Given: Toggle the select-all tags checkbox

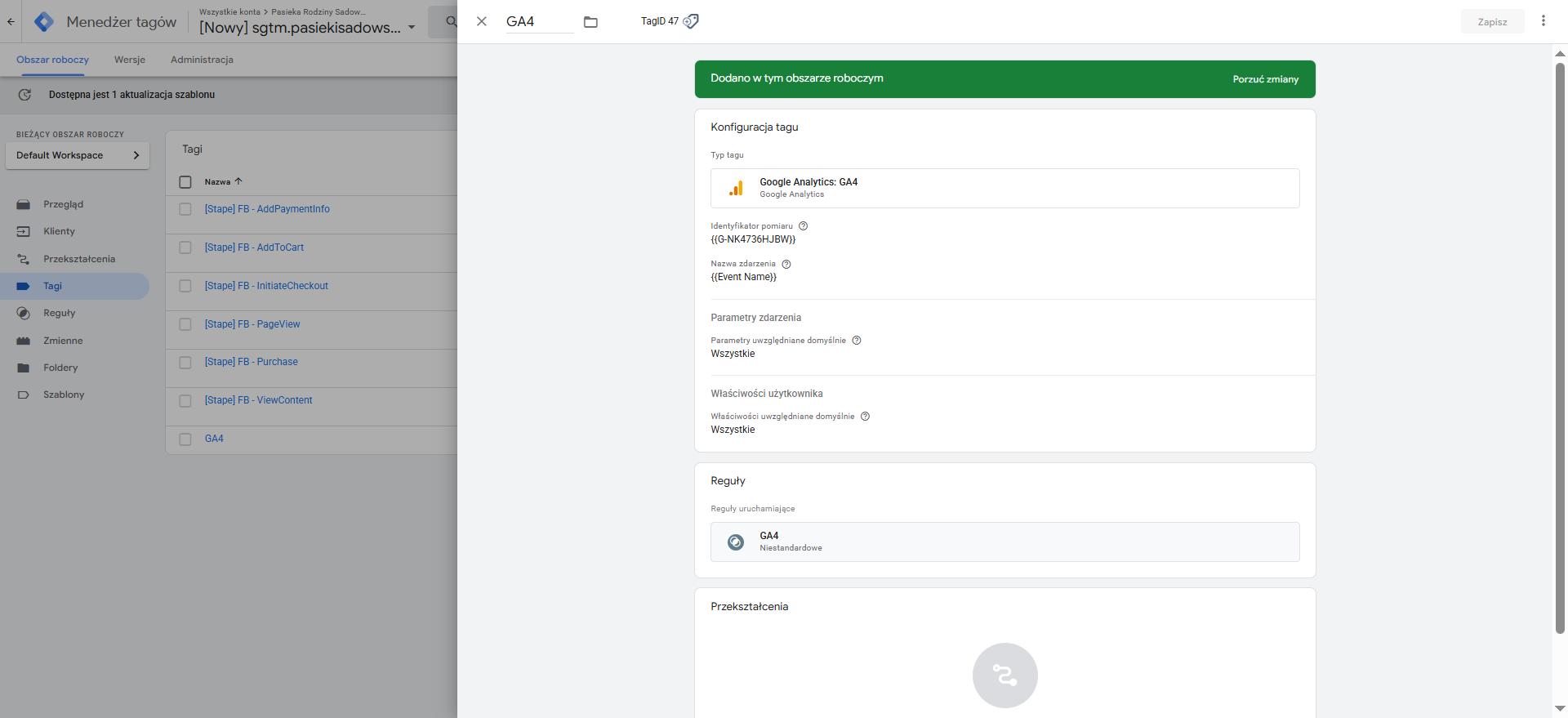Looking at the screenshot, I should click(185, 182).
